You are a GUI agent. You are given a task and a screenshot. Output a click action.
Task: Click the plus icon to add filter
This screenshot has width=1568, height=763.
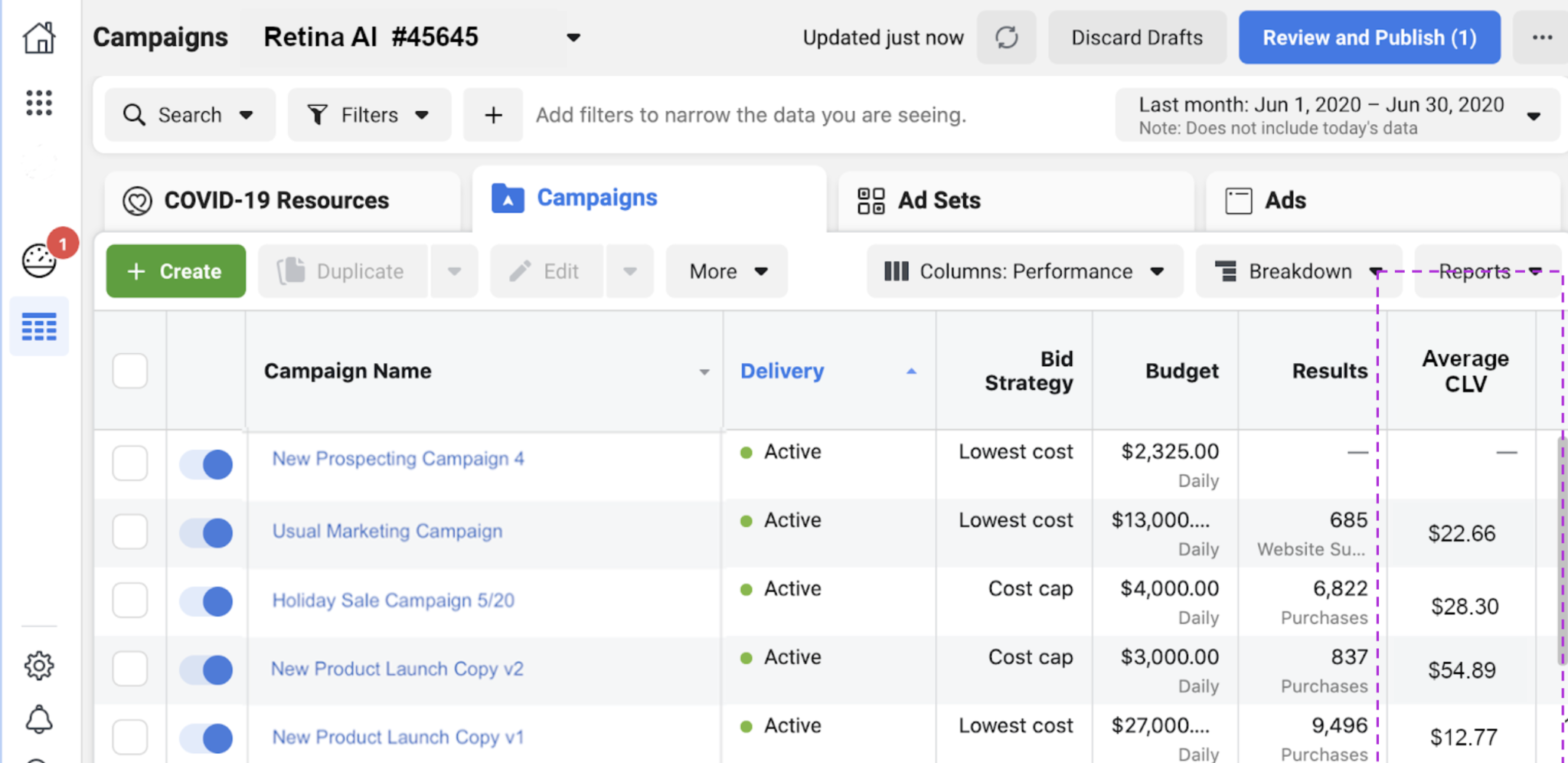pos(493,115)
